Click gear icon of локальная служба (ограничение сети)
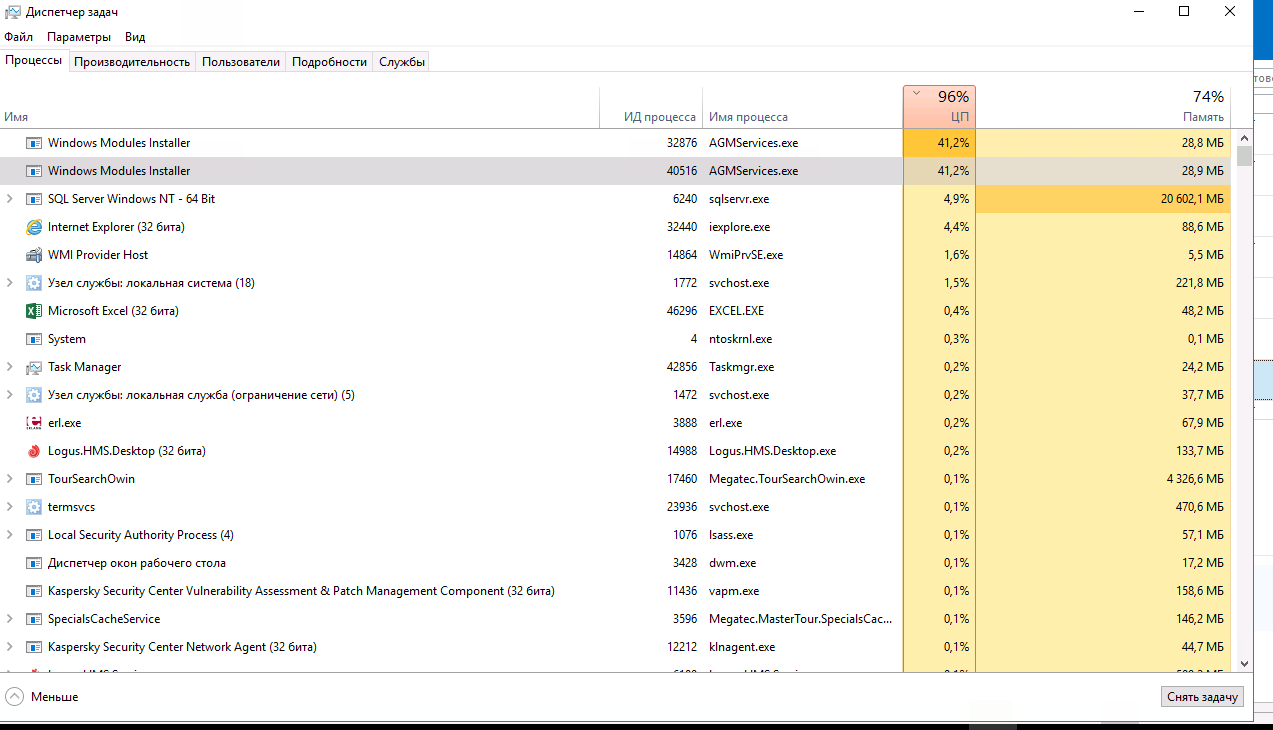Screen dimensions: 1273x730 [34, 395]
